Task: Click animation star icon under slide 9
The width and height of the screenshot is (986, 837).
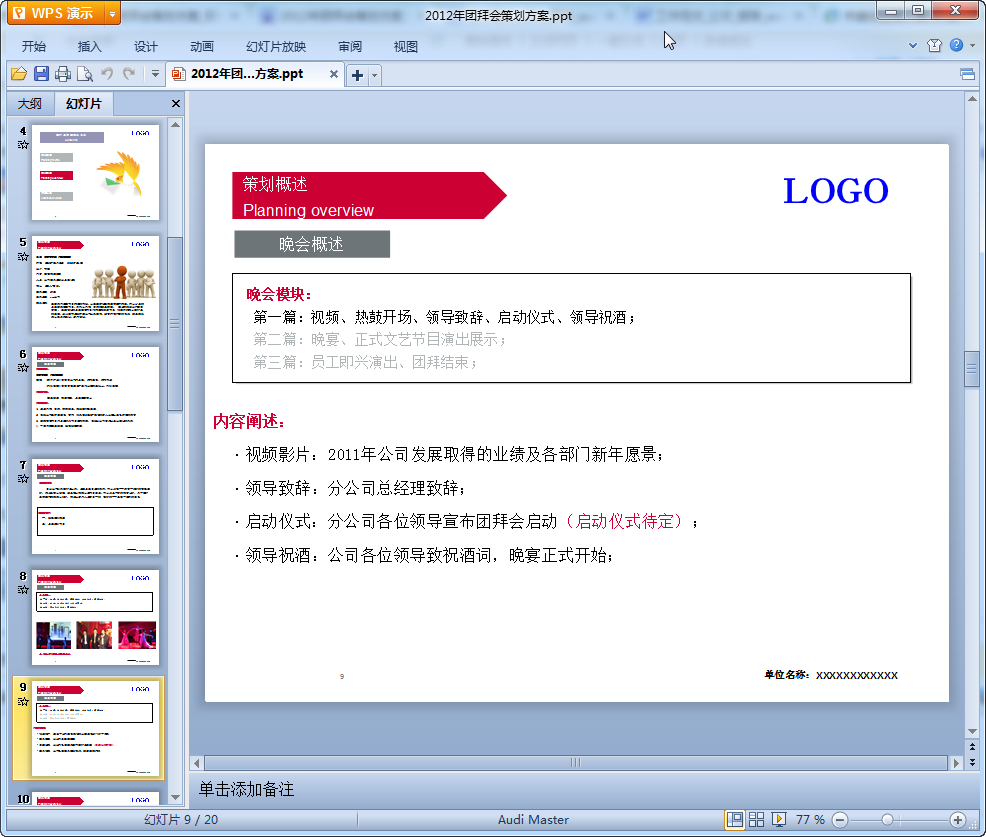Action: click(x=23, y=701)
